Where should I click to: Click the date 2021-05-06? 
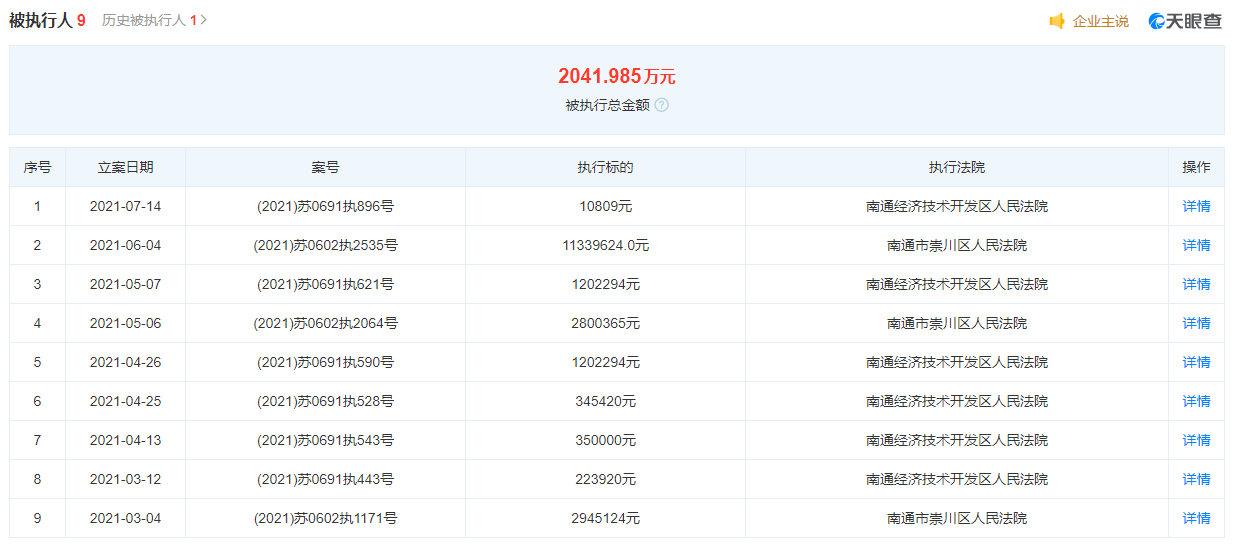125,323
